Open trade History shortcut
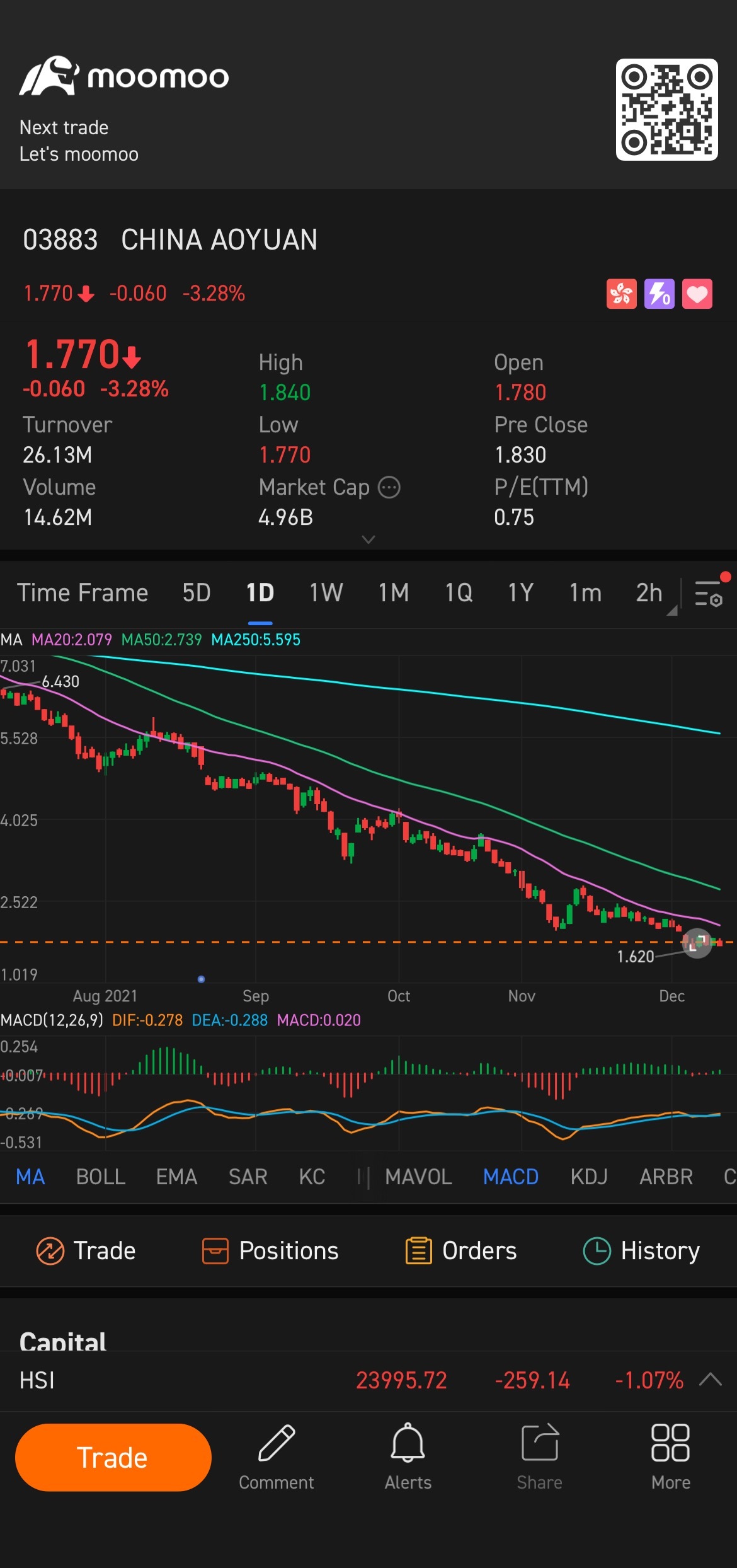 (641, 1250)
